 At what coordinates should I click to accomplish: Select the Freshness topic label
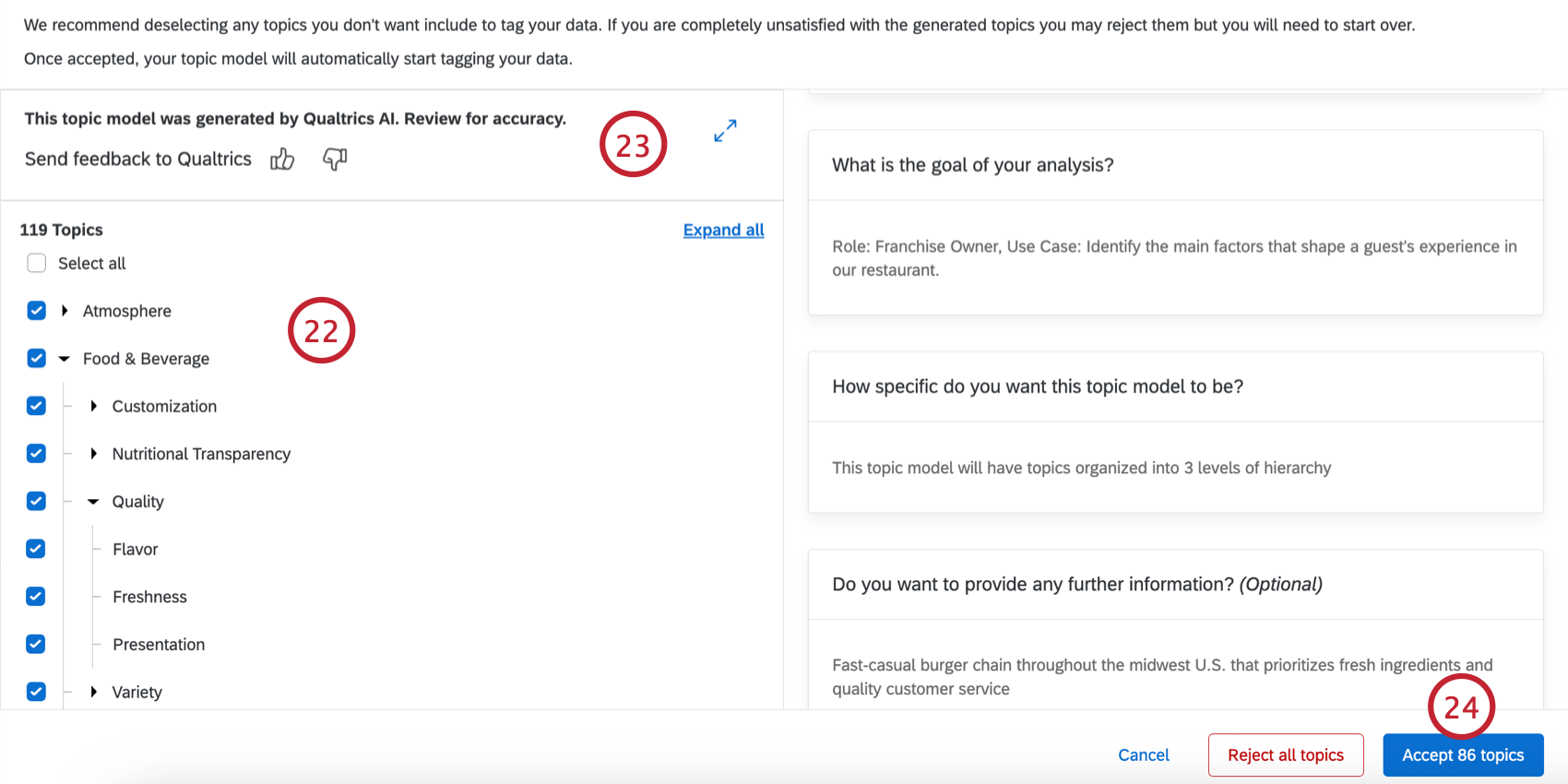click(149, 597)
